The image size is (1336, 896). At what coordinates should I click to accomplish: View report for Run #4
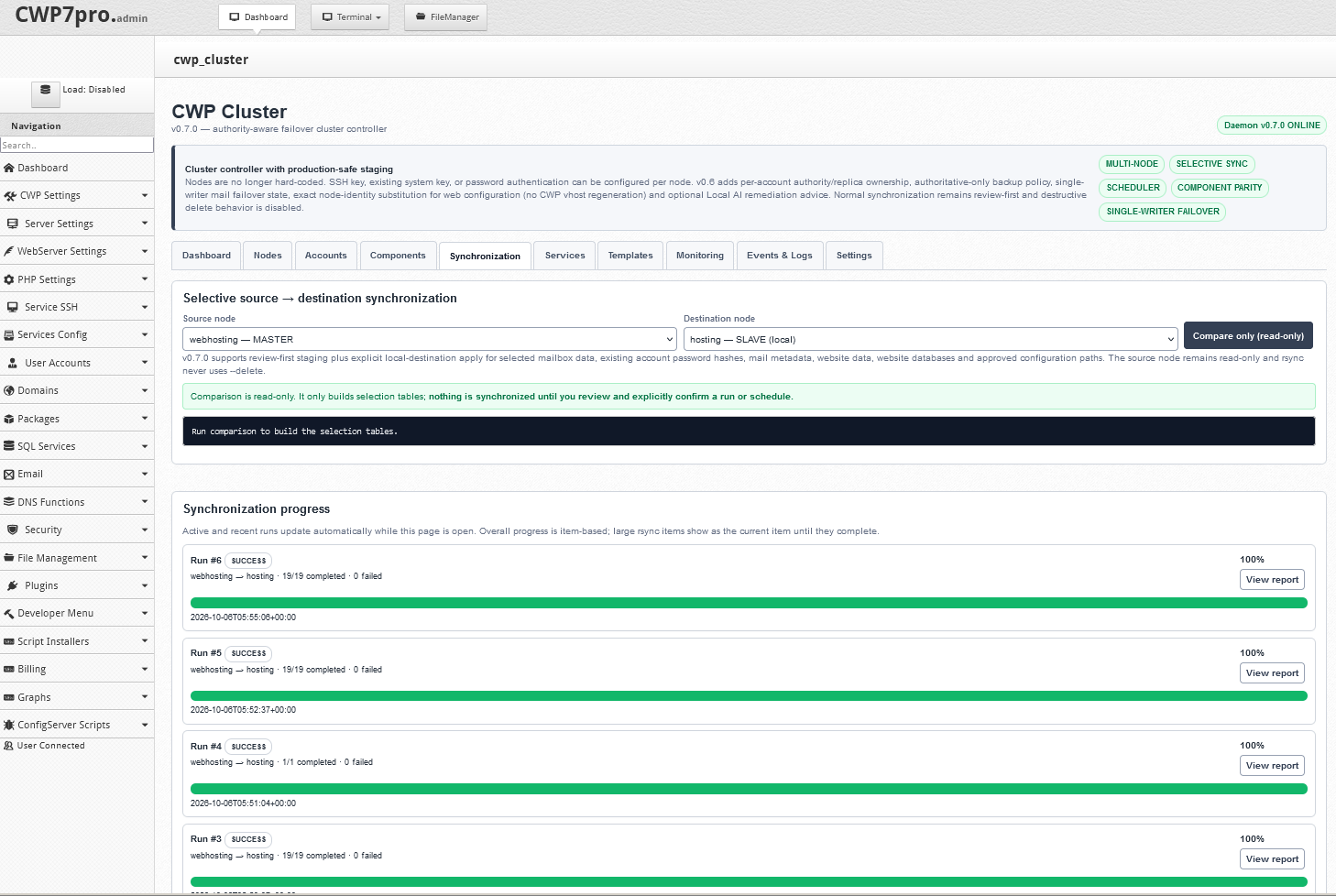[1272, 766]
